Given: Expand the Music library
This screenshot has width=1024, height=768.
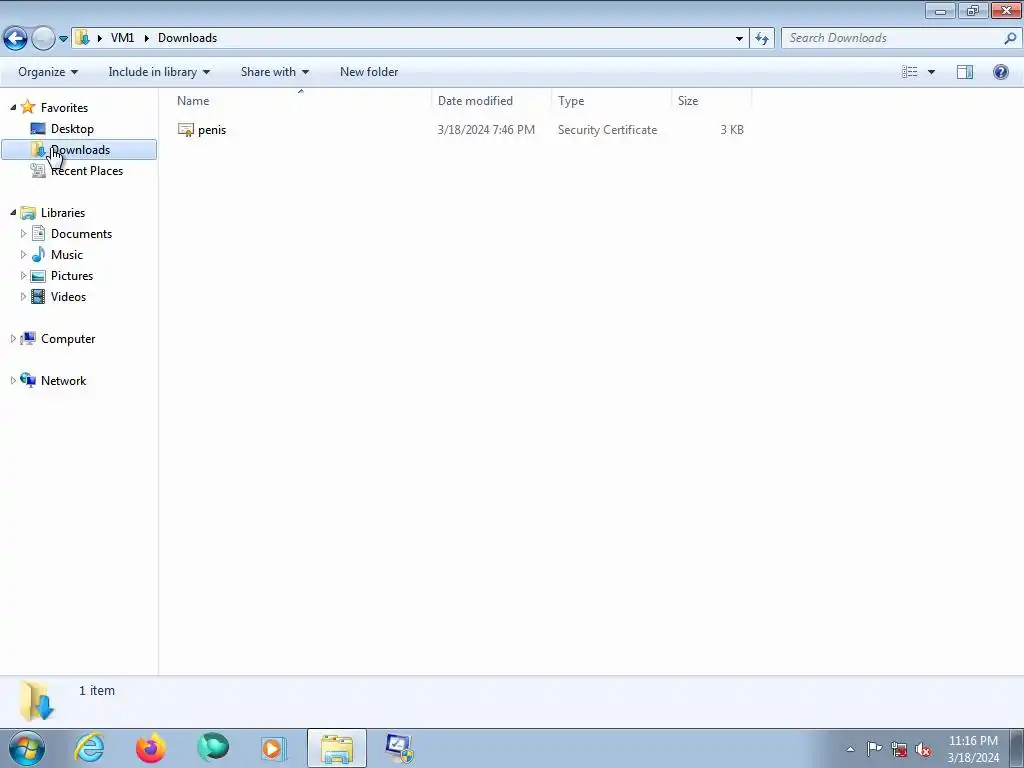Looking at the screenshot, I should coord(24,255).
